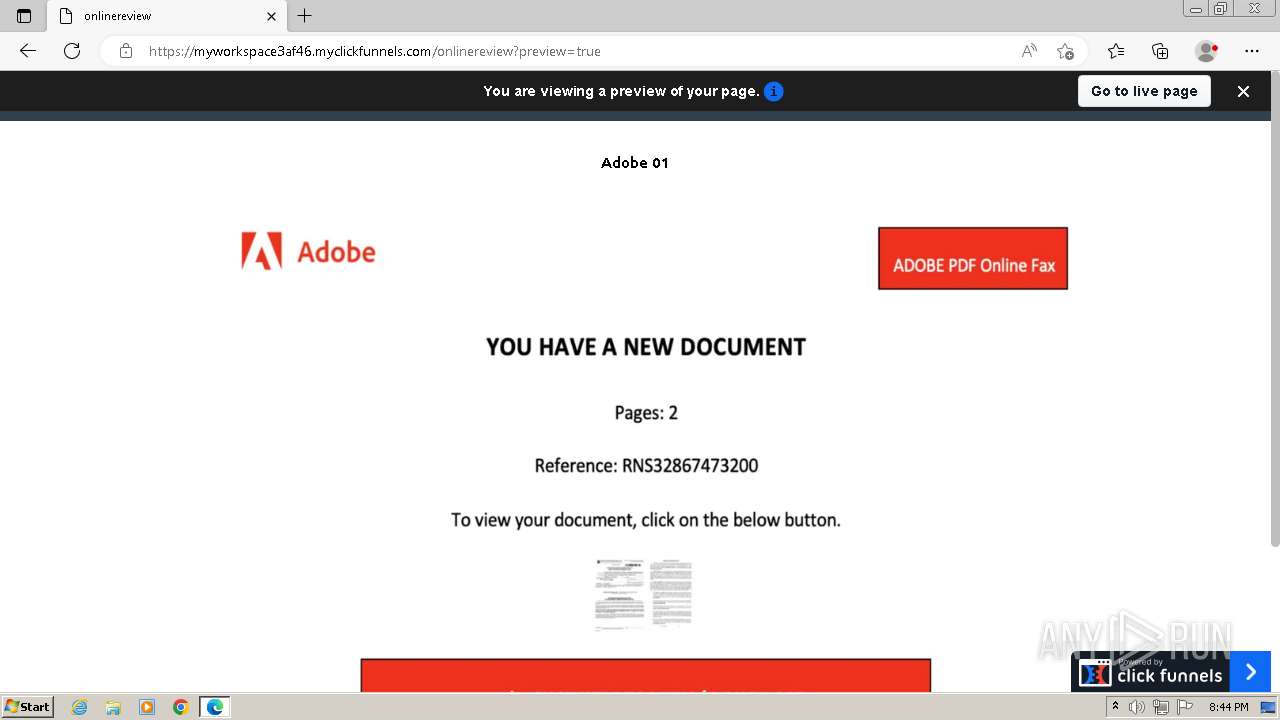Viewport: 1280px width, 720px height.
Task: Open Edge settings and more menu
Action: click(x=1252, y=51)
